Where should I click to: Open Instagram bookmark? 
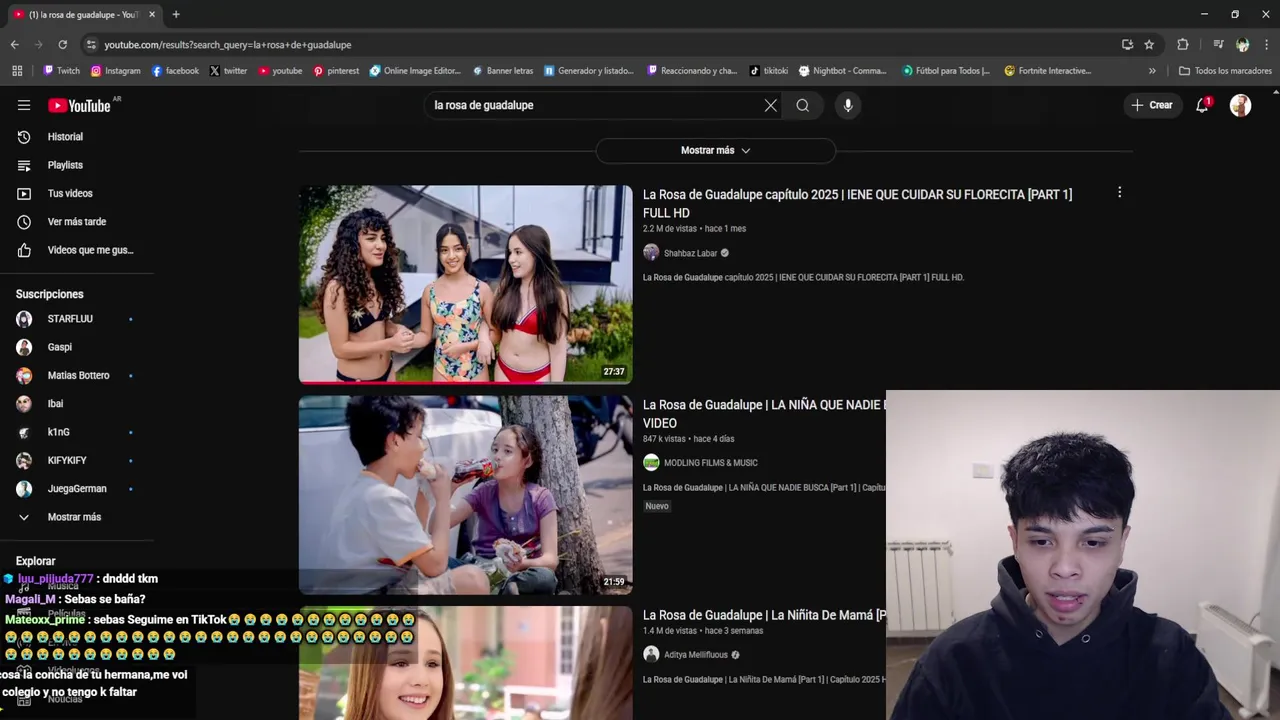(x=115, y=71)
